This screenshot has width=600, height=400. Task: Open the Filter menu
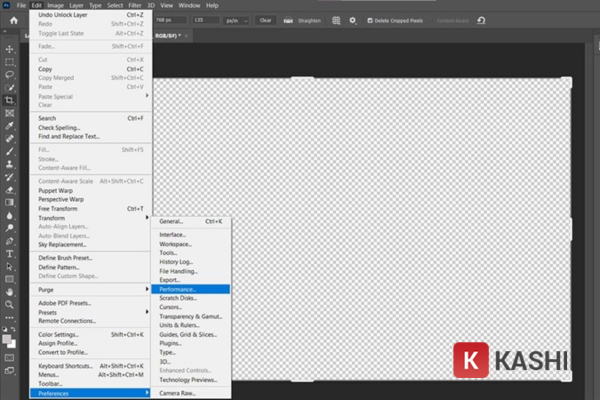click(x=135, y=5)
